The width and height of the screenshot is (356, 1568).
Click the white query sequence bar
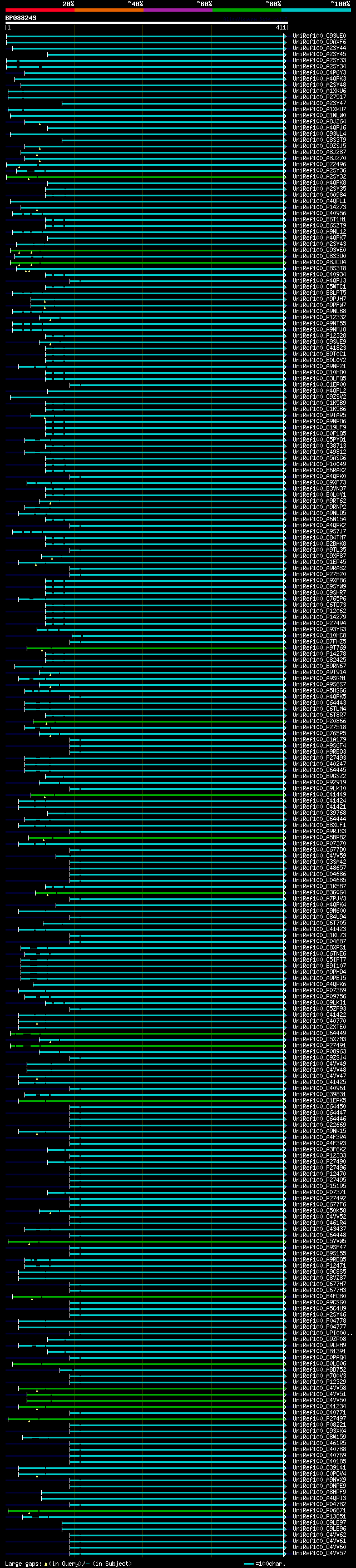point(147,22)
